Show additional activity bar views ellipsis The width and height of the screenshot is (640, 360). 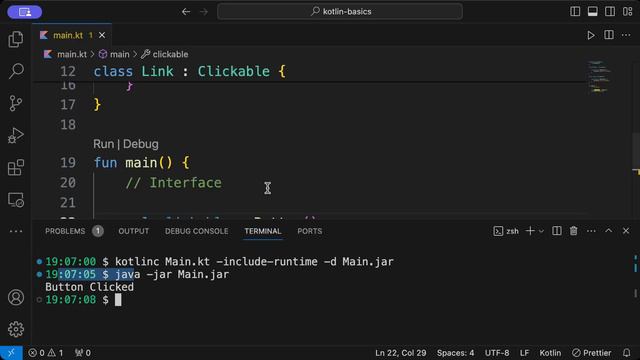(16, 231)
